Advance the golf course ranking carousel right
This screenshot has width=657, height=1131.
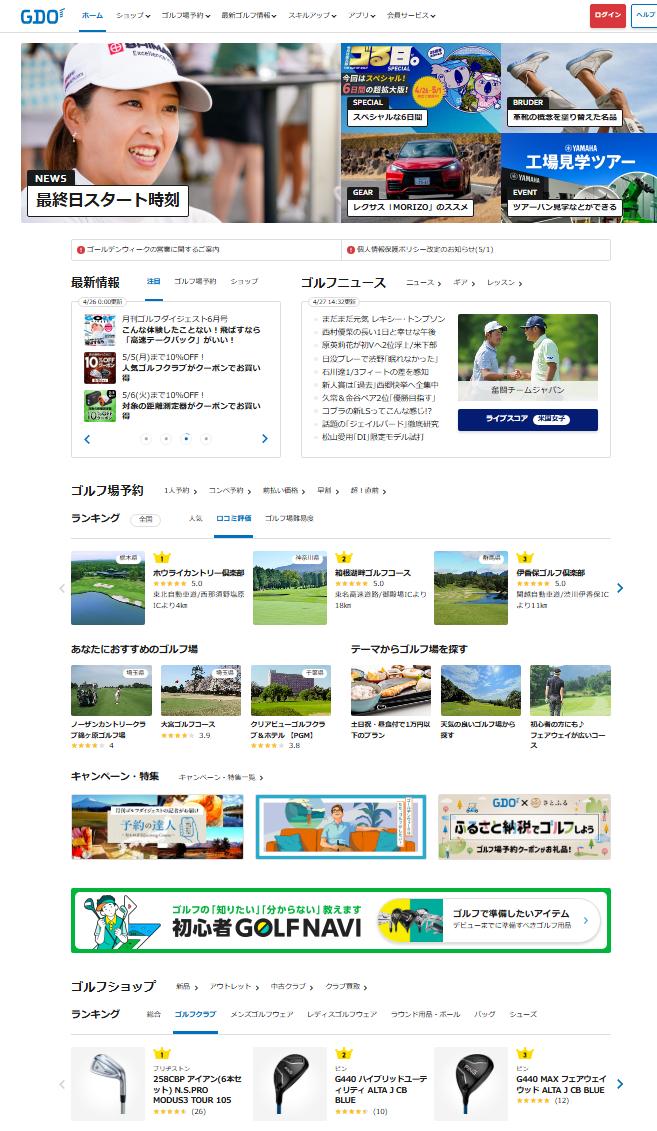620,588
